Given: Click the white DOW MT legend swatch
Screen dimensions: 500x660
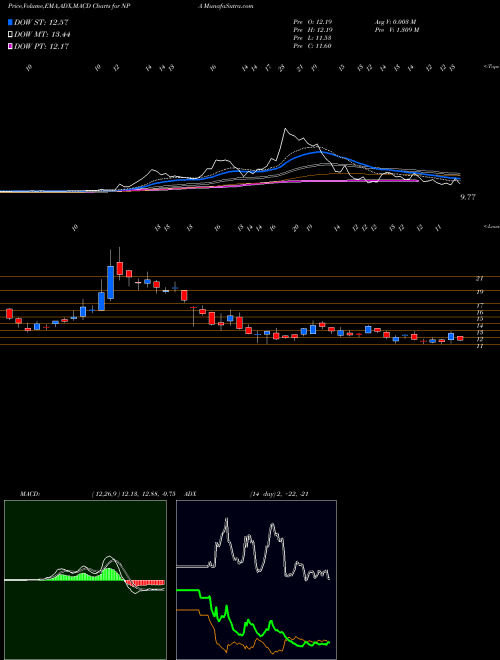Looking at the screenshot, I should [11, 35].
